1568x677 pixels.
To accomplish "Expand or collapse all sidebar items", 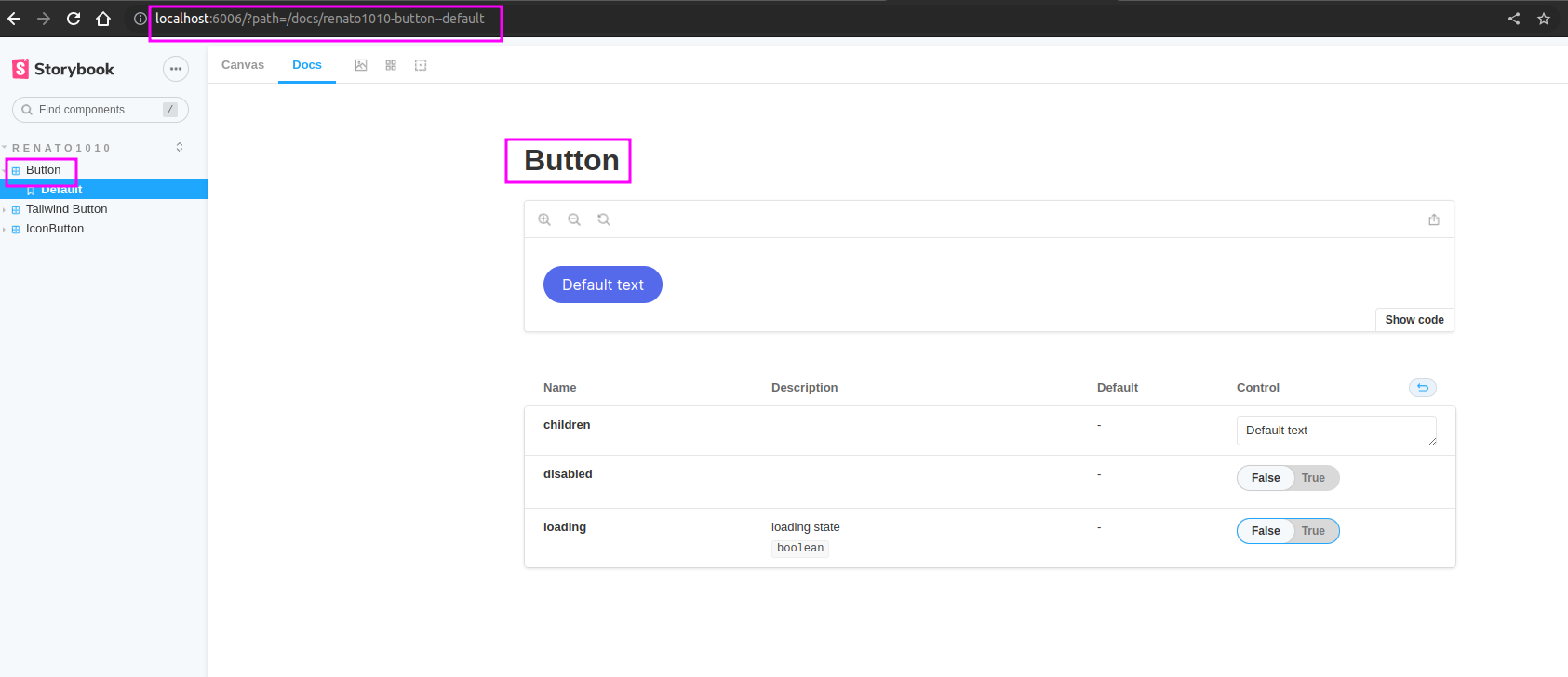I will tap(180, 147).
